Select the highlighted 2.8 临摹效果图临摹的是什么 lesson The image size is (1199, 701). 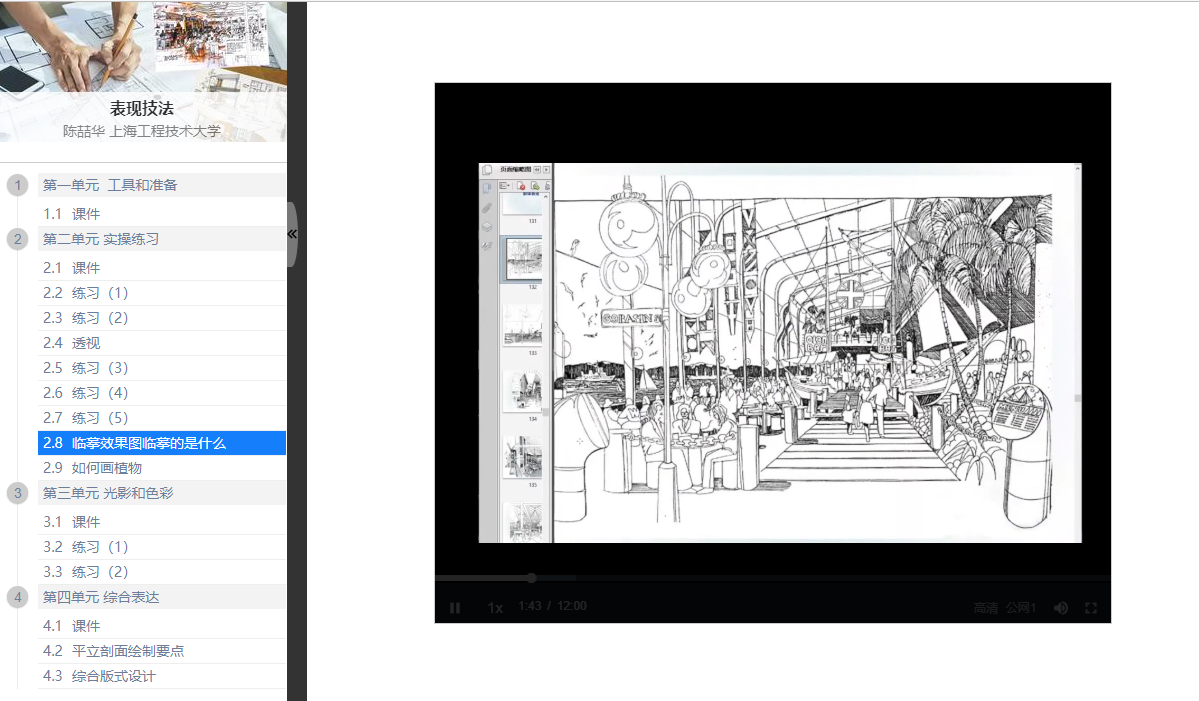tap(135, 443)
